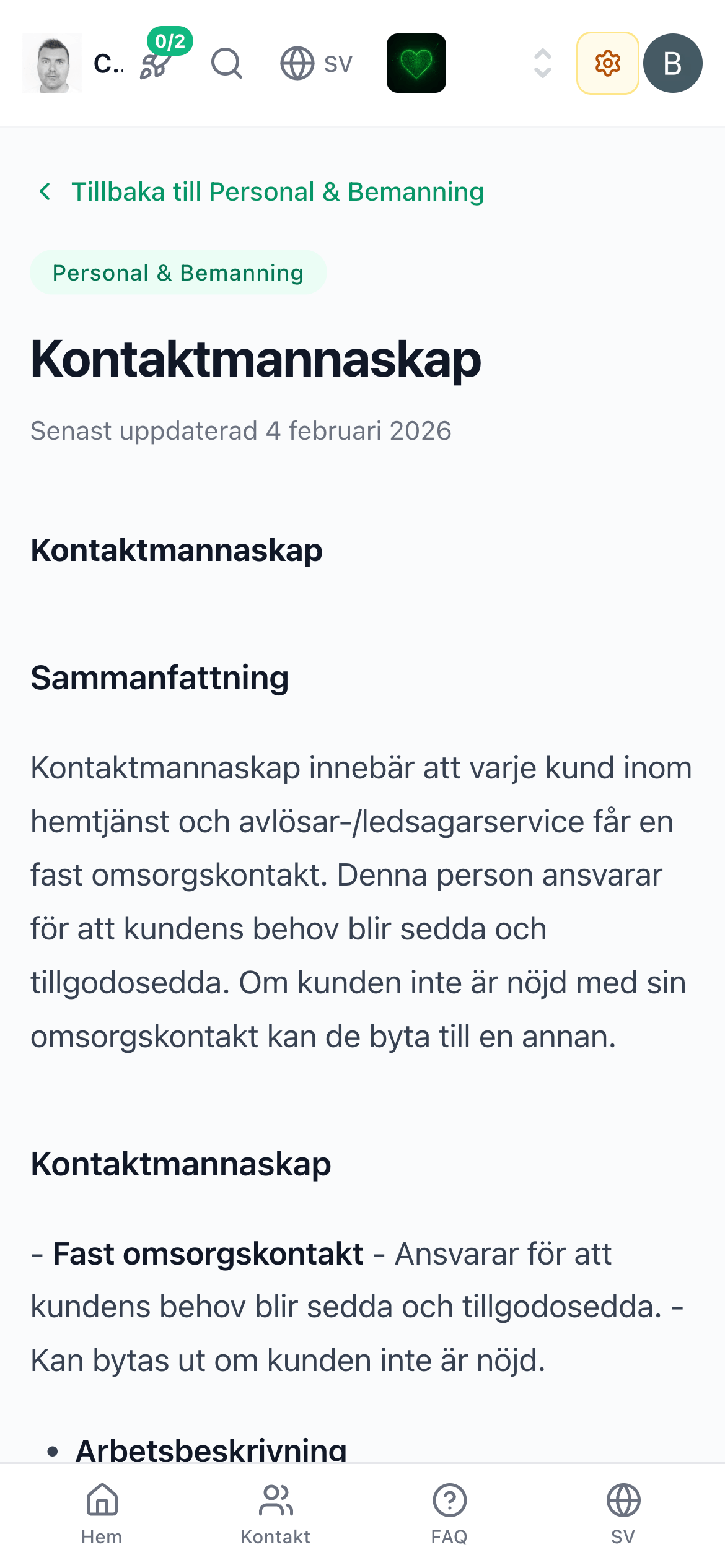Click the B profile avatar circle
This screenshot has height=1568, width=725.
[x=672, y=63]
